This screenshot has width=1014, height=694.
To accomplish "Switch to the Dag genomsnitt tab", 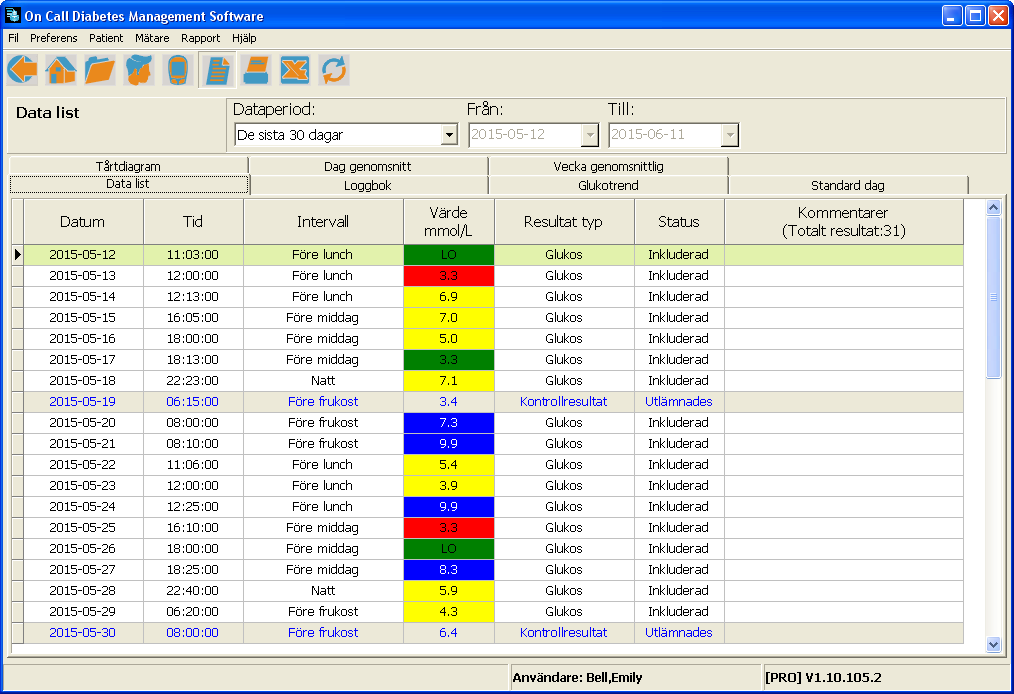I will (x=368, y=166).
